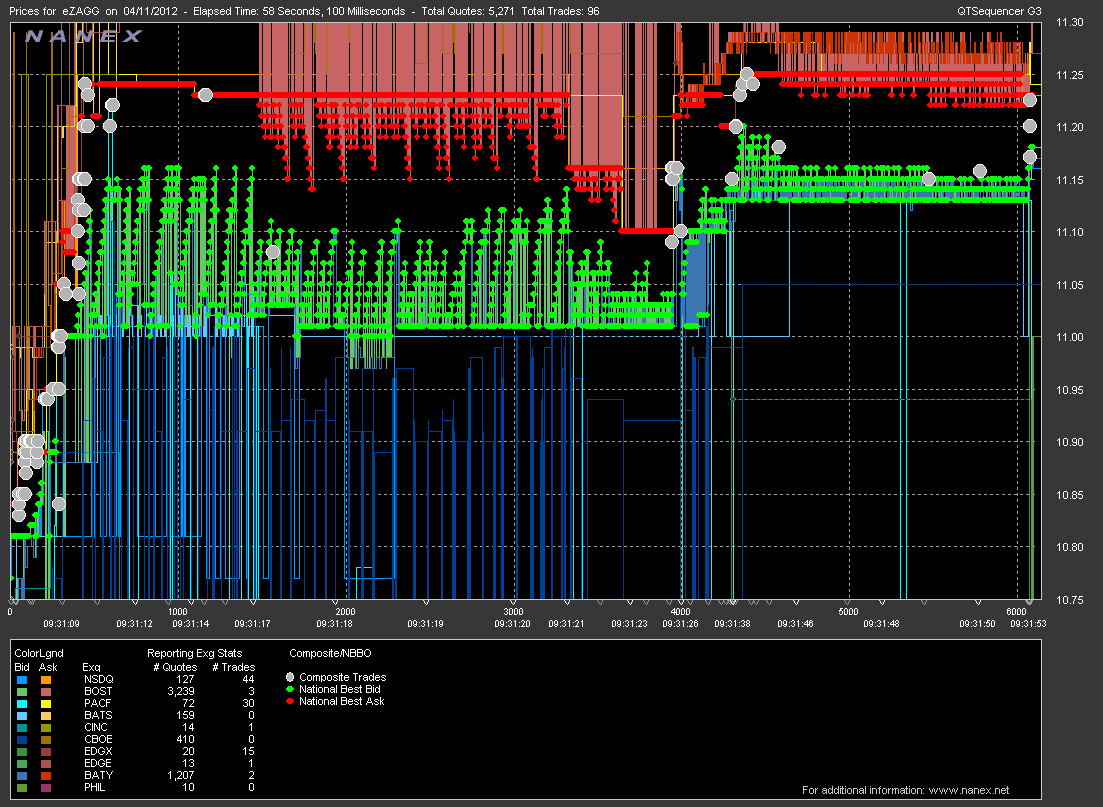
Task: Click the 09:31:53 time axis label
Action: coord(1028,623)
